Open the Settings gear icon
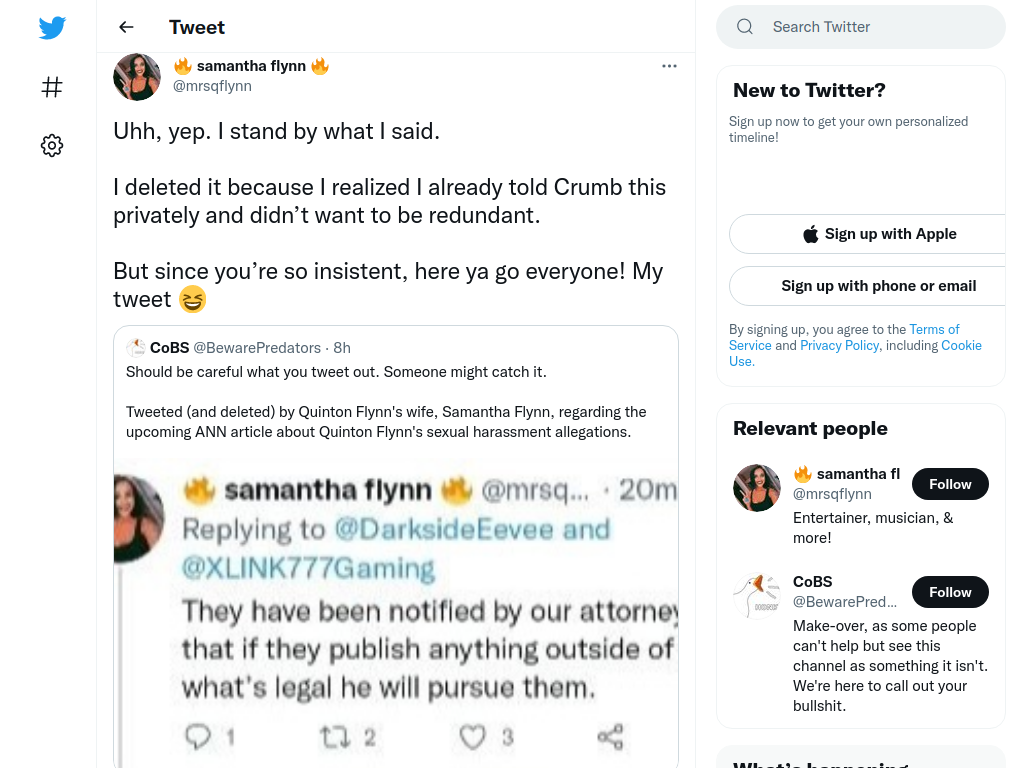 (52, 145)
